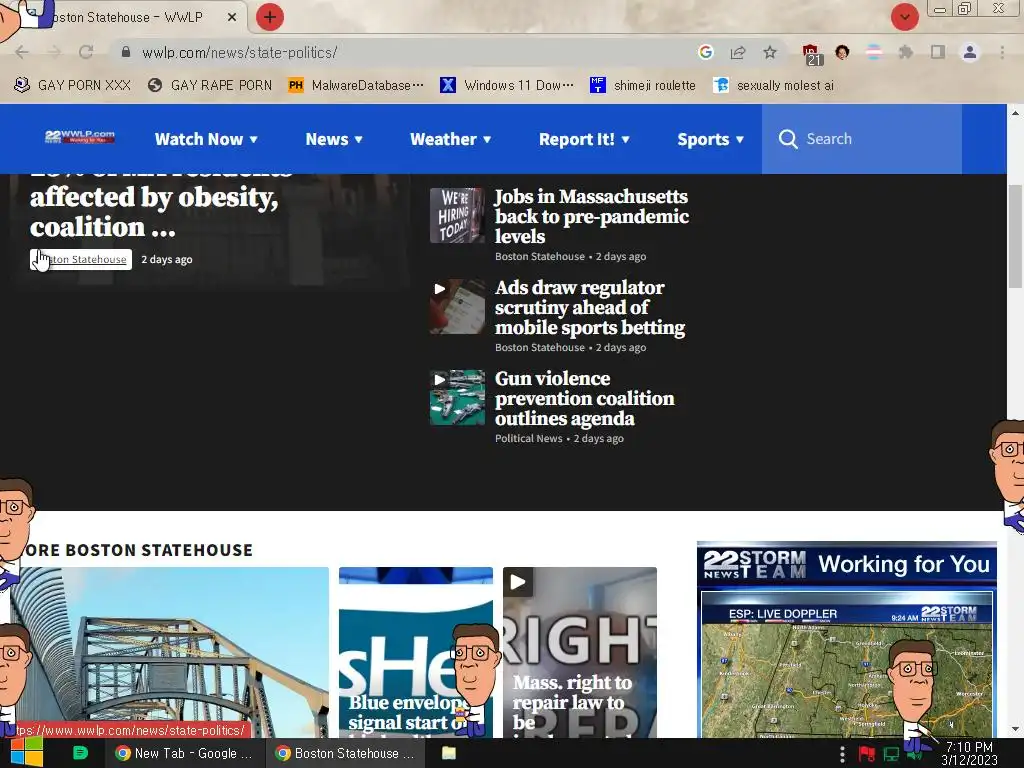
Task: Open the Windows Start button
Action: [x=27, y=753]
